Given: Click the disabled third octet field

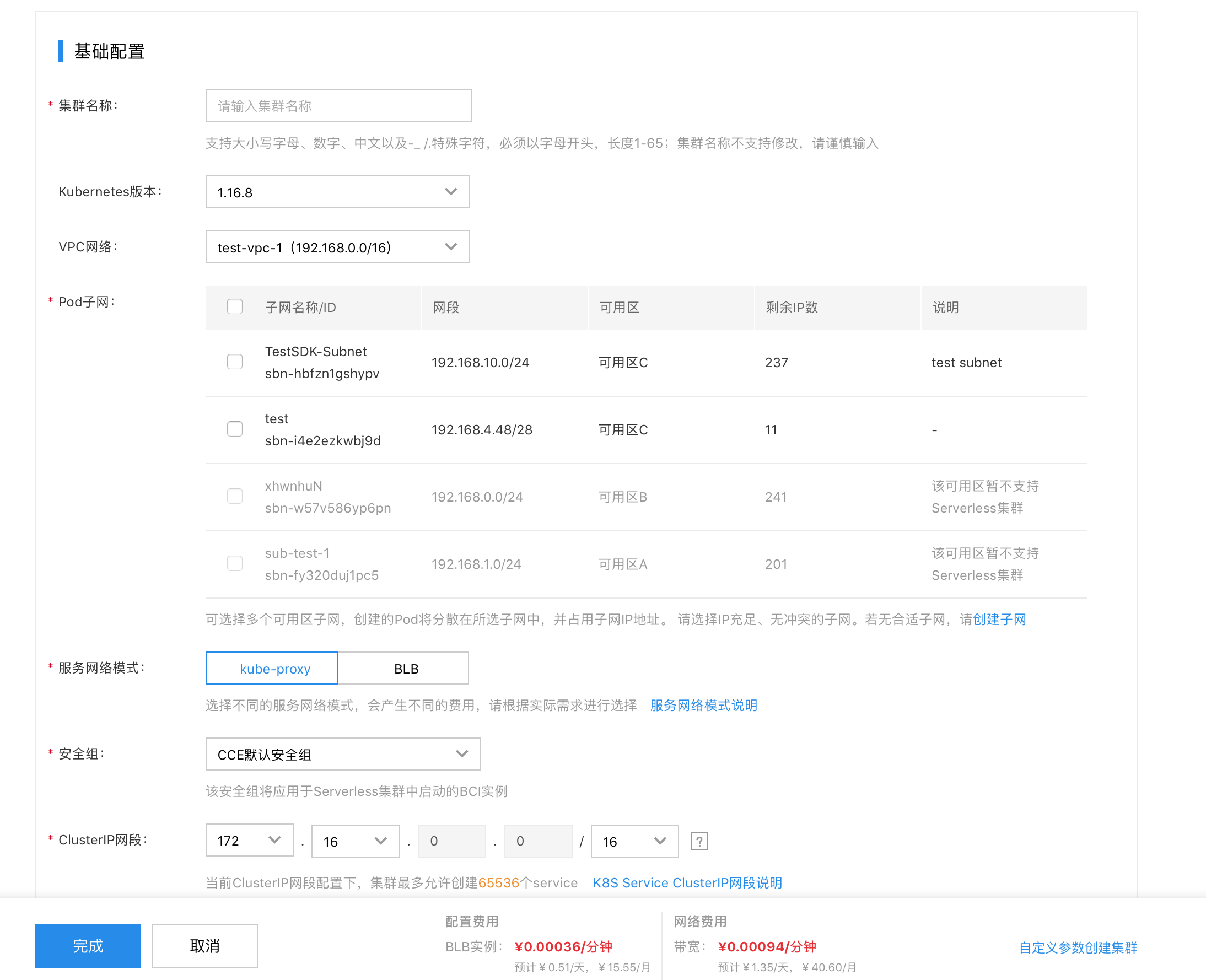Looking at the screenshot, I should [x=451, y=841].
